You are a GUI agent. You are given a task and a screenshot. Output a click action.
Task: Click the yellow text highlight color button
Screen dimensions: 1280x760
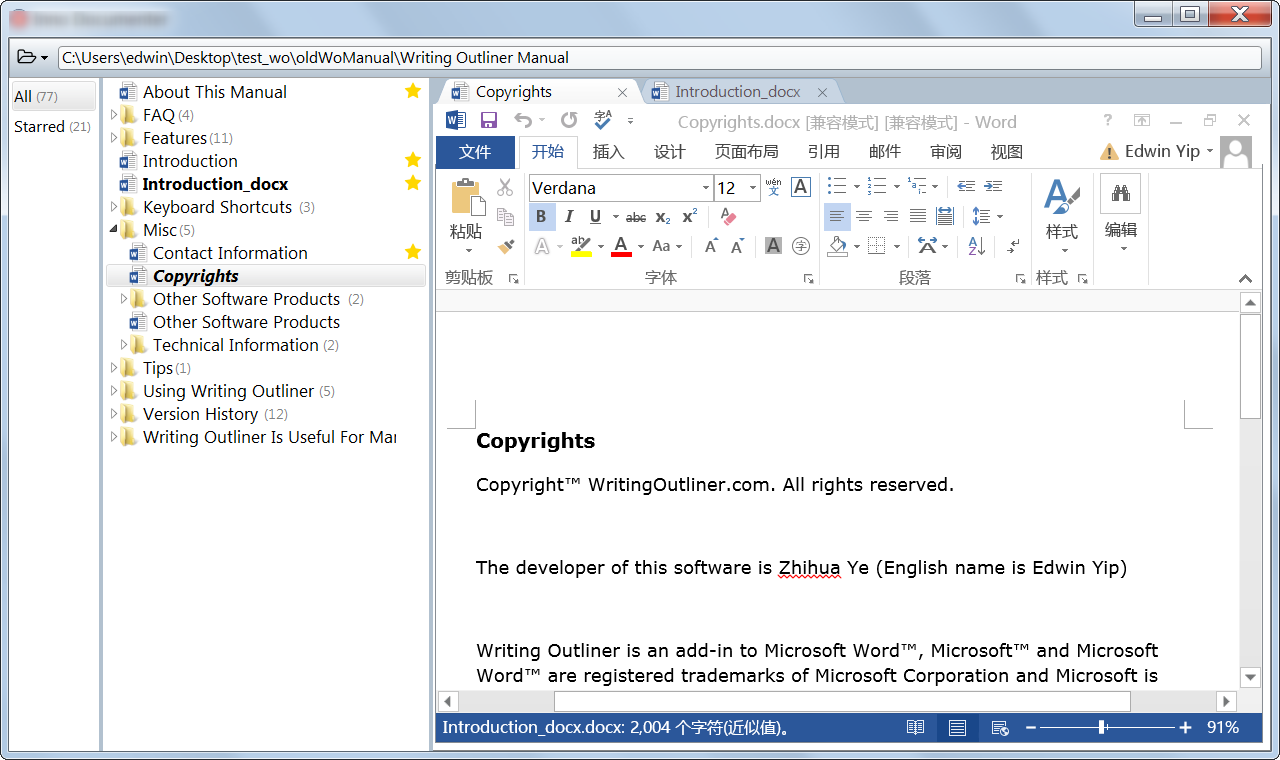581,246
